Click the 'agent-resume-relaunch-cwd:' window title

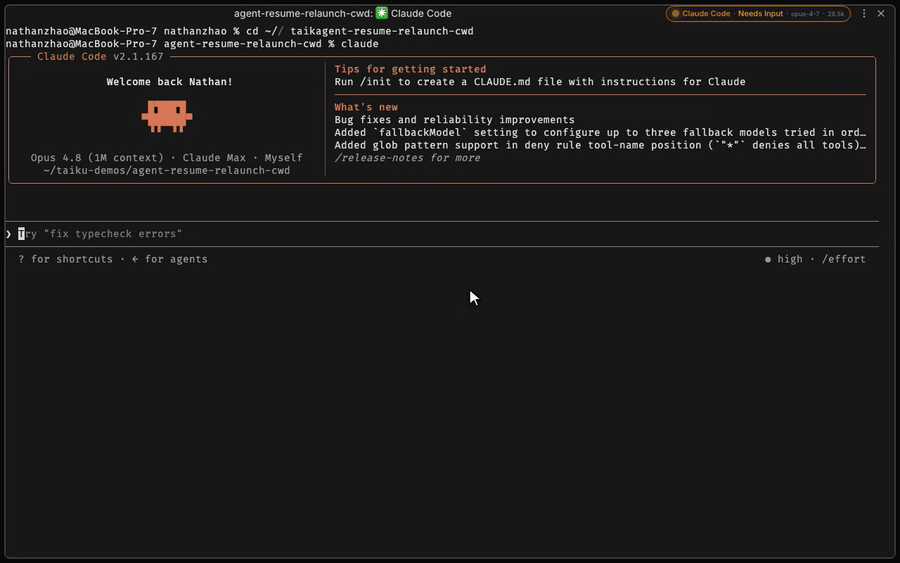click(x=303, y=13)
